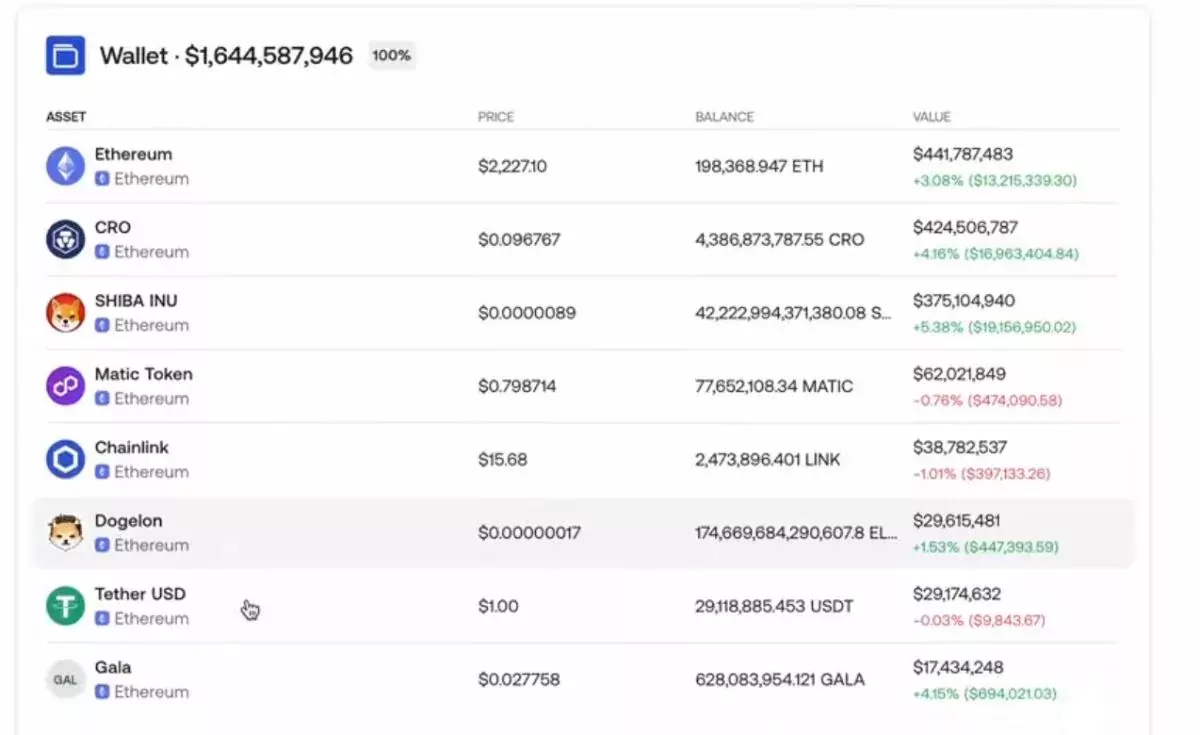The width and height of the screenshot is (1200, 735).
Task: Click the -0.76% Matic change
Action: pos(988,400)
